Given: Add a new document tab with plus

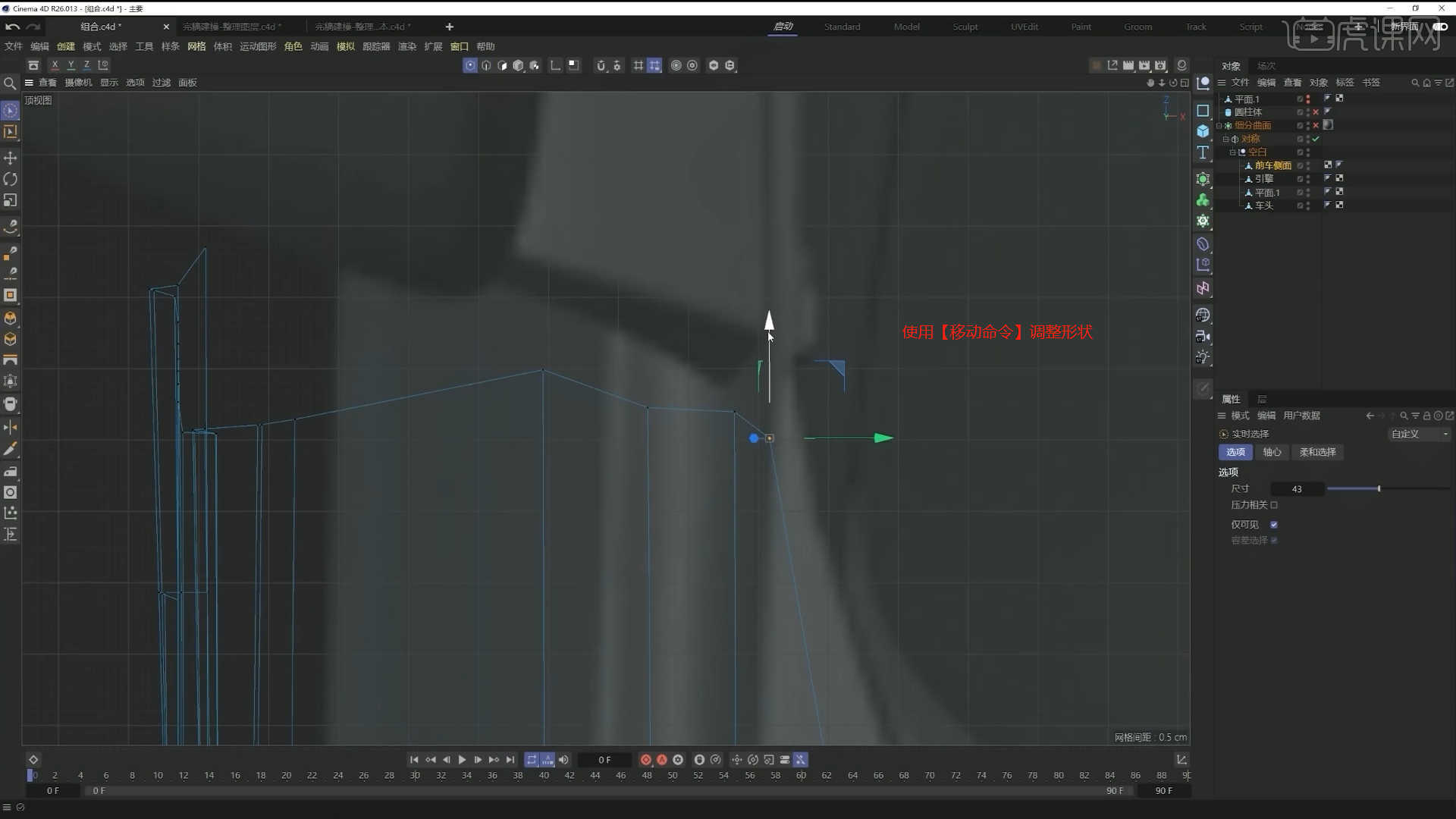Looking at the screenshot, I should [450, 27].
